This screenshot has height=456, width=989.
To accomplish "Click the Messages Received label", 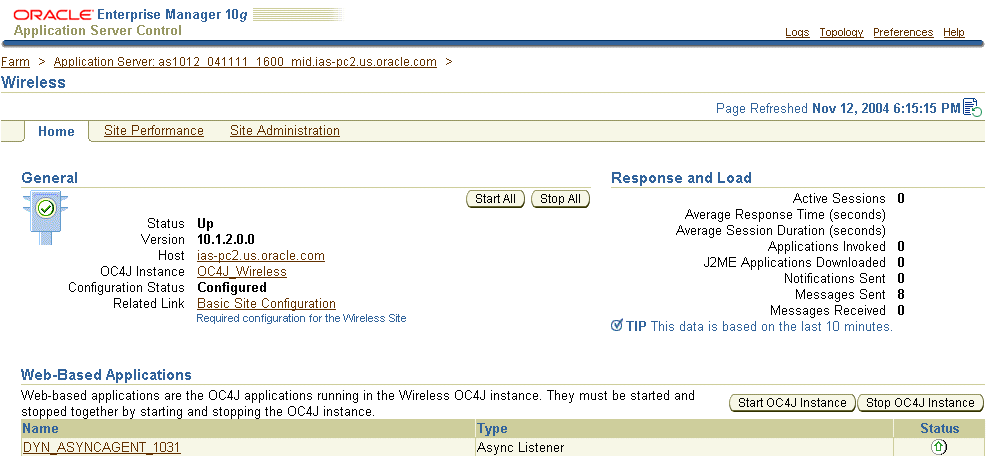I will coord(828,310).
